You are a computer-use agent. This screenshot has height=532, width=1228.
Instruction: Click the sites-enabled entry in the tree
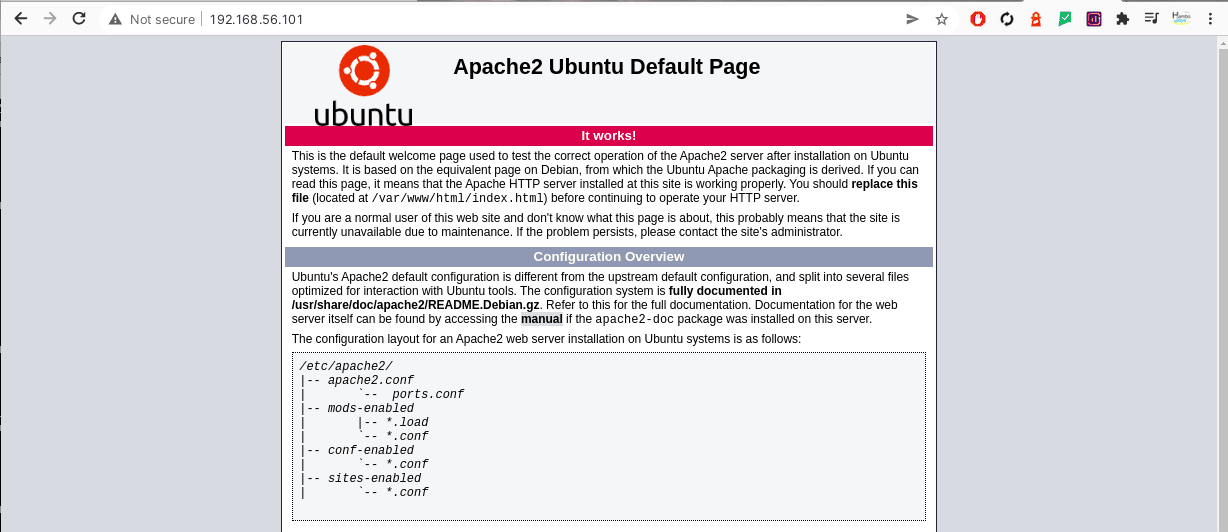pos(374,478)
